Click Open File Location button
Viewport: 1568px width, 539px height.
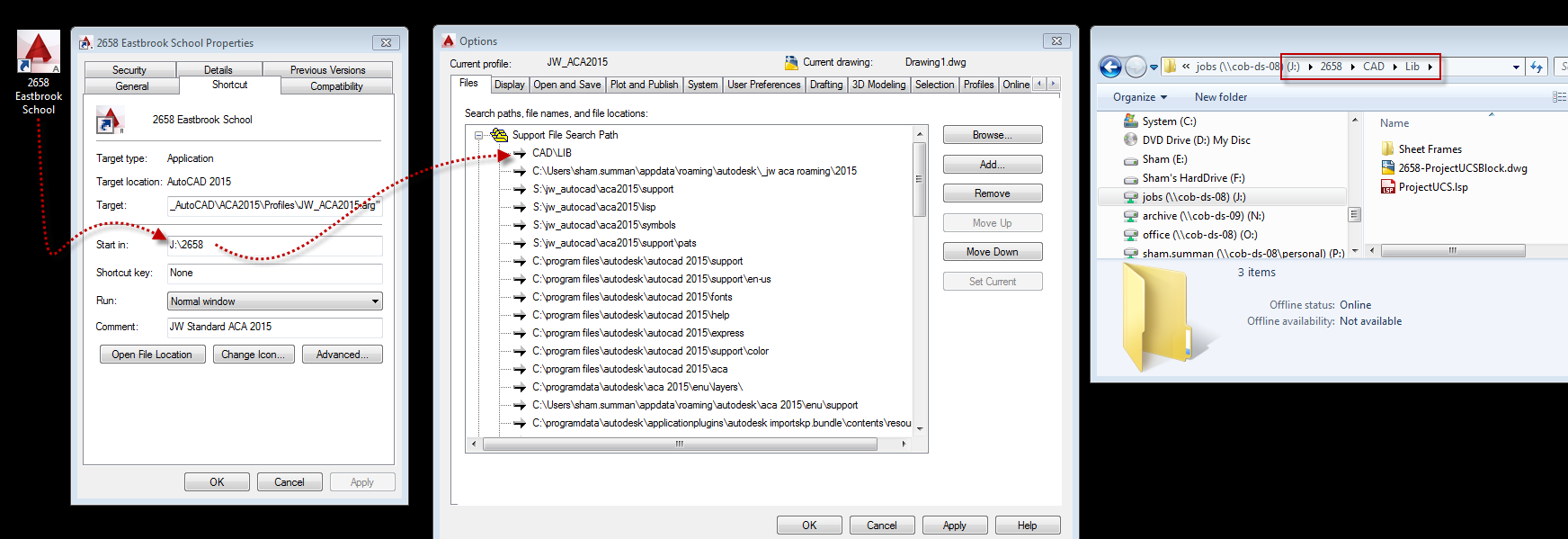(152, 355)
